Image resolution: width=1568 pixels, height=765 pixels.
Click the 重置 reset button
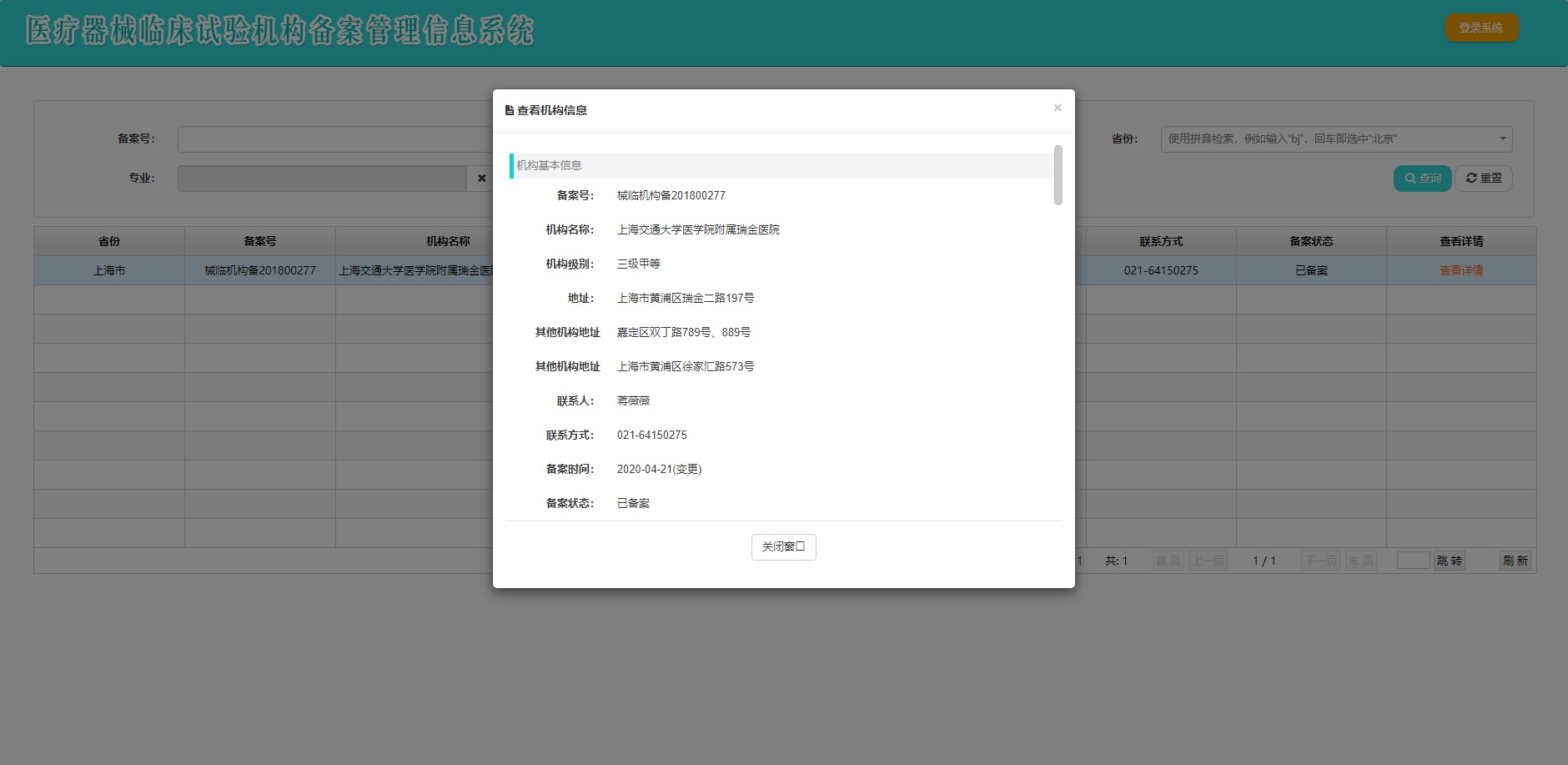point(1484,179)
